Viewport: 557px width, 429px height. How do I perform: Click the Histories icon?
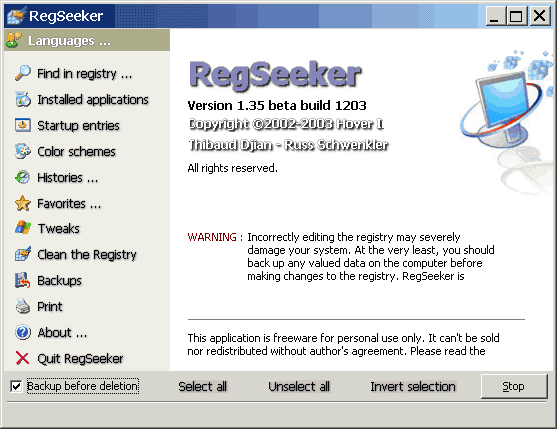pos(23,177)
